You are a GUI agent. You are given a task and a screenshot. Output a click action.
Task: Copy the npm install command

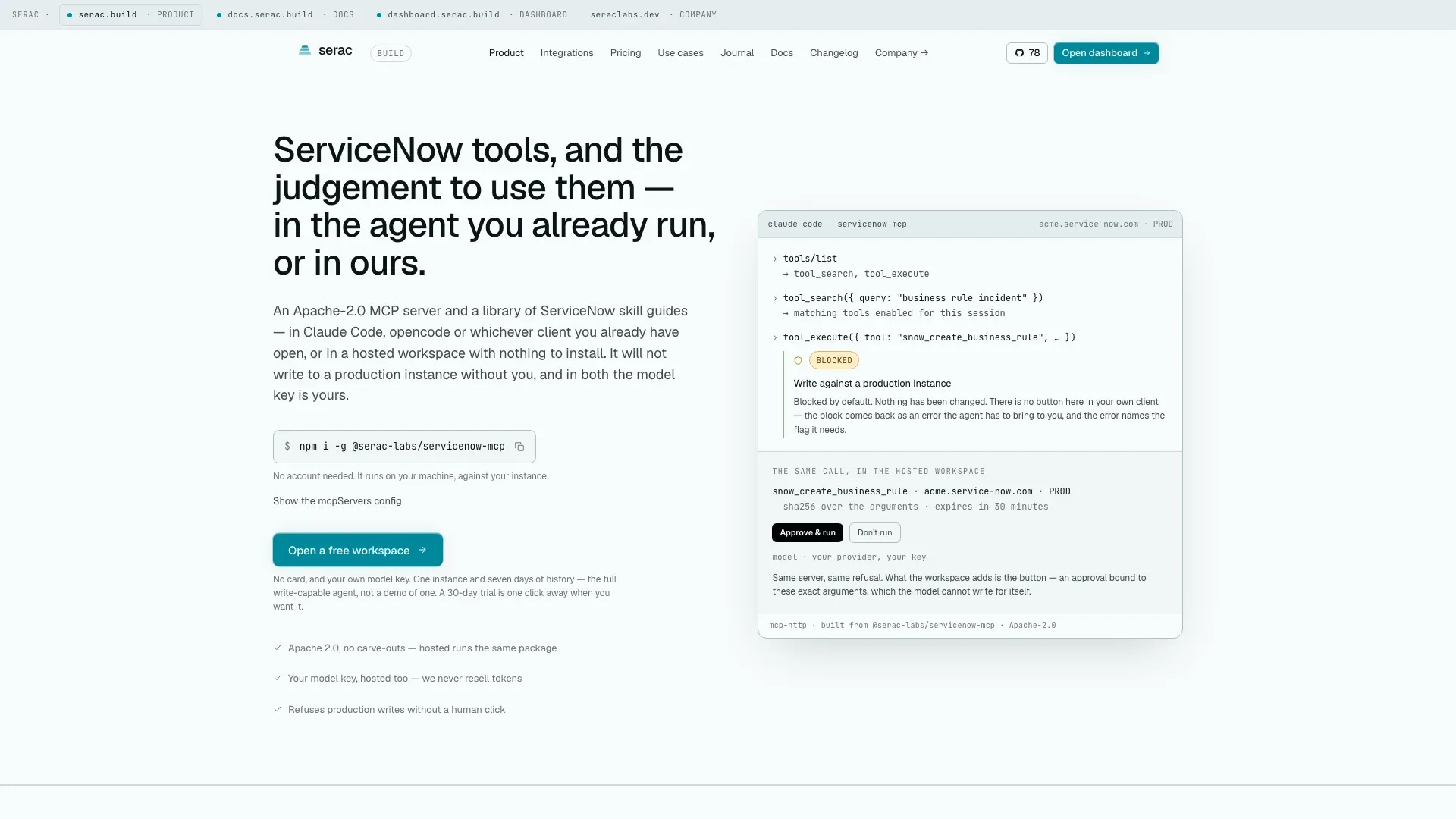click(519, 447)
